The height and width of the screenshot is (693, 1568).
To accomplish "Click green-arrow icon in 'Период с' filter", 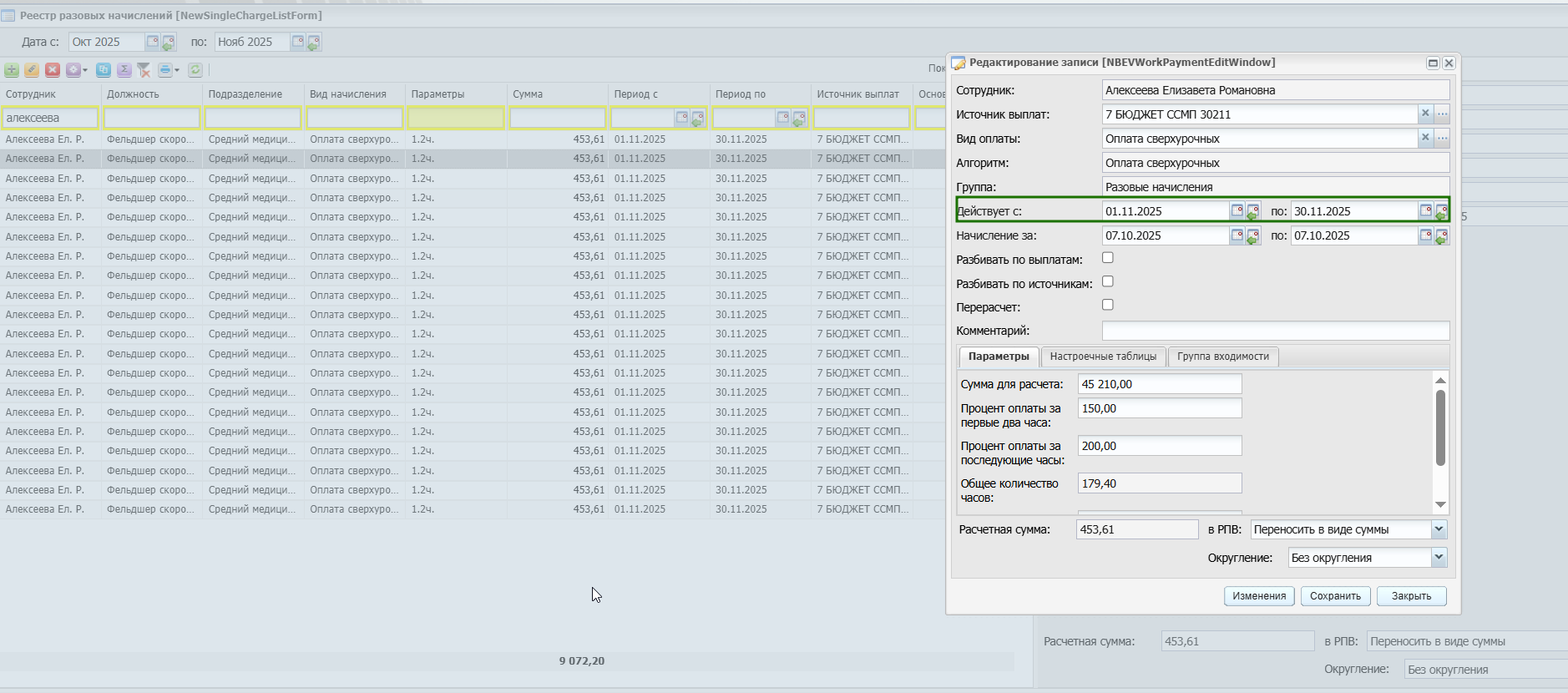I will [x=698, y=119].
